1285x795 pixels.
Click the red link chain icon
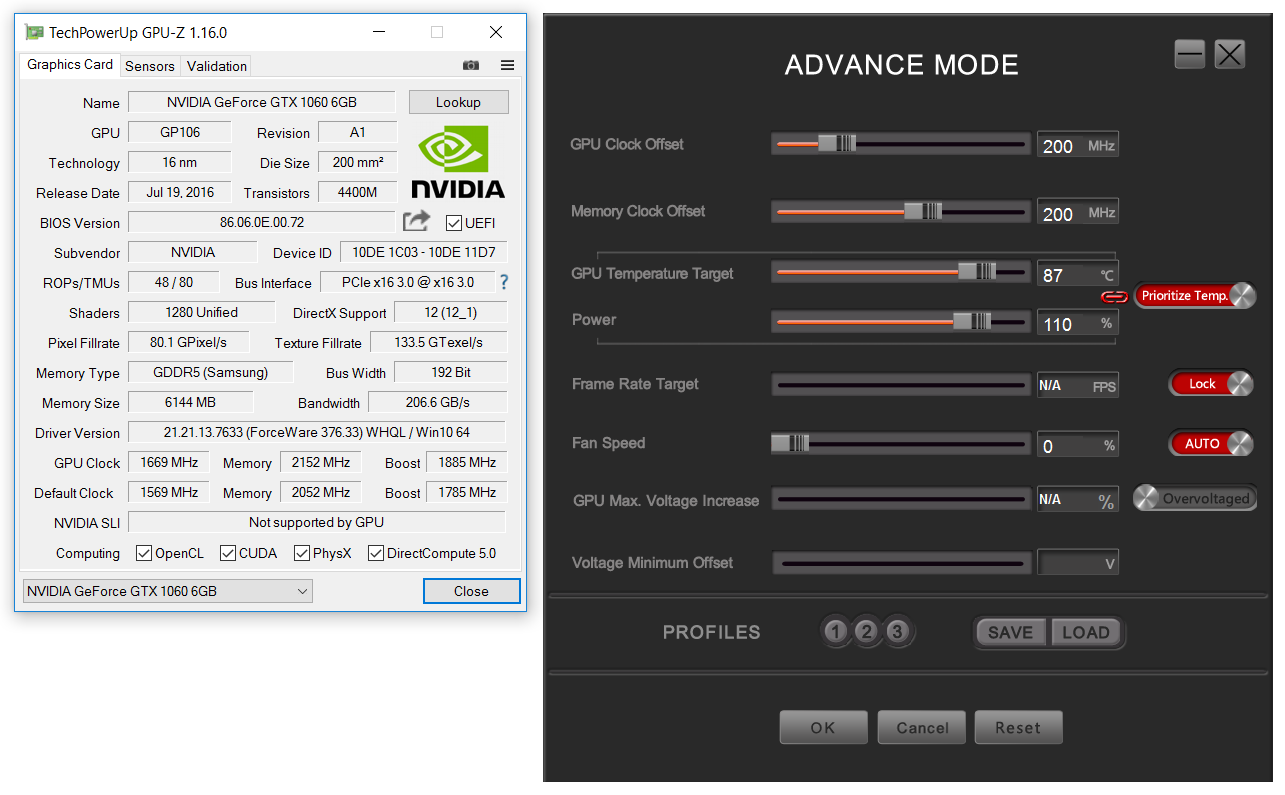pos(1114,296)
